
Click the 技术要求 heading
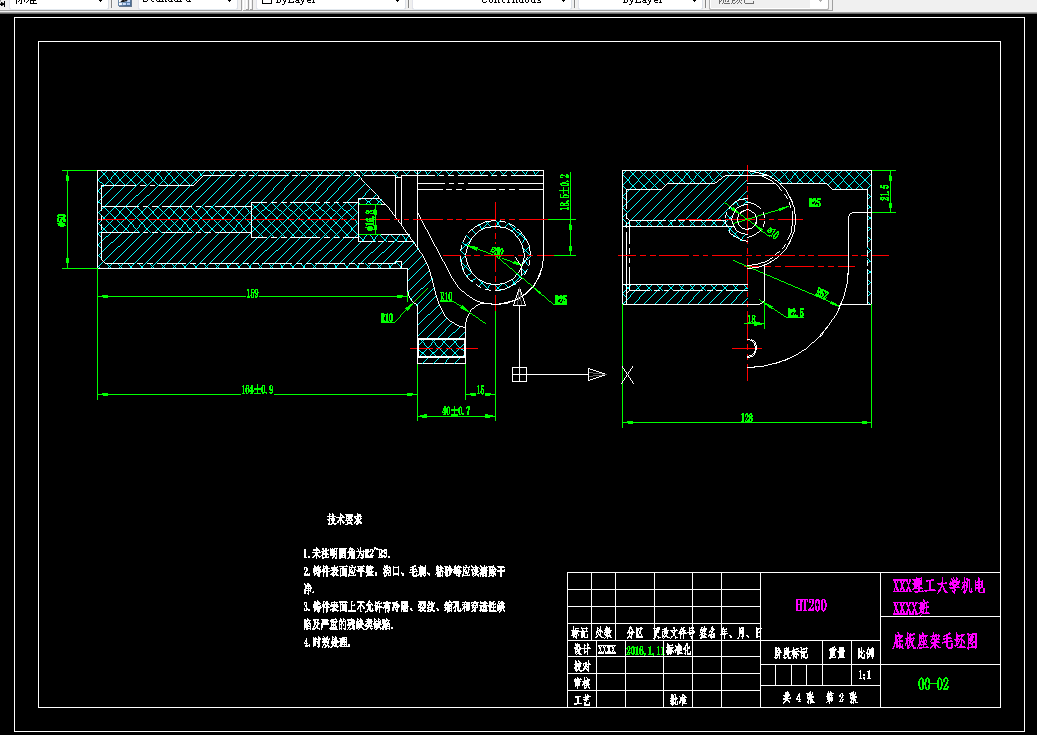pos(344,519)
